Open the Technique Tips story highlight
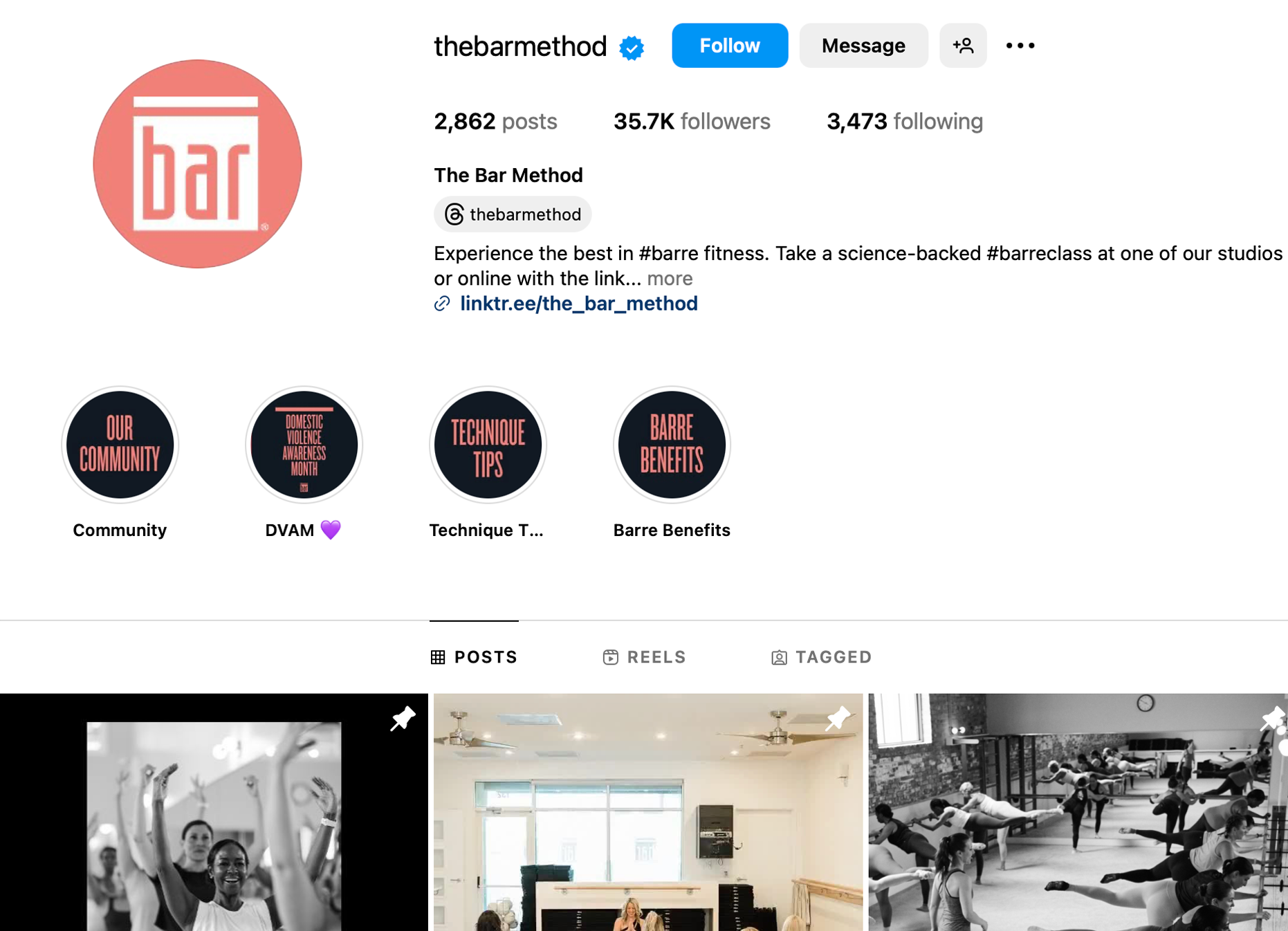This screenshot has height=931, width=1288. point(488,445)
